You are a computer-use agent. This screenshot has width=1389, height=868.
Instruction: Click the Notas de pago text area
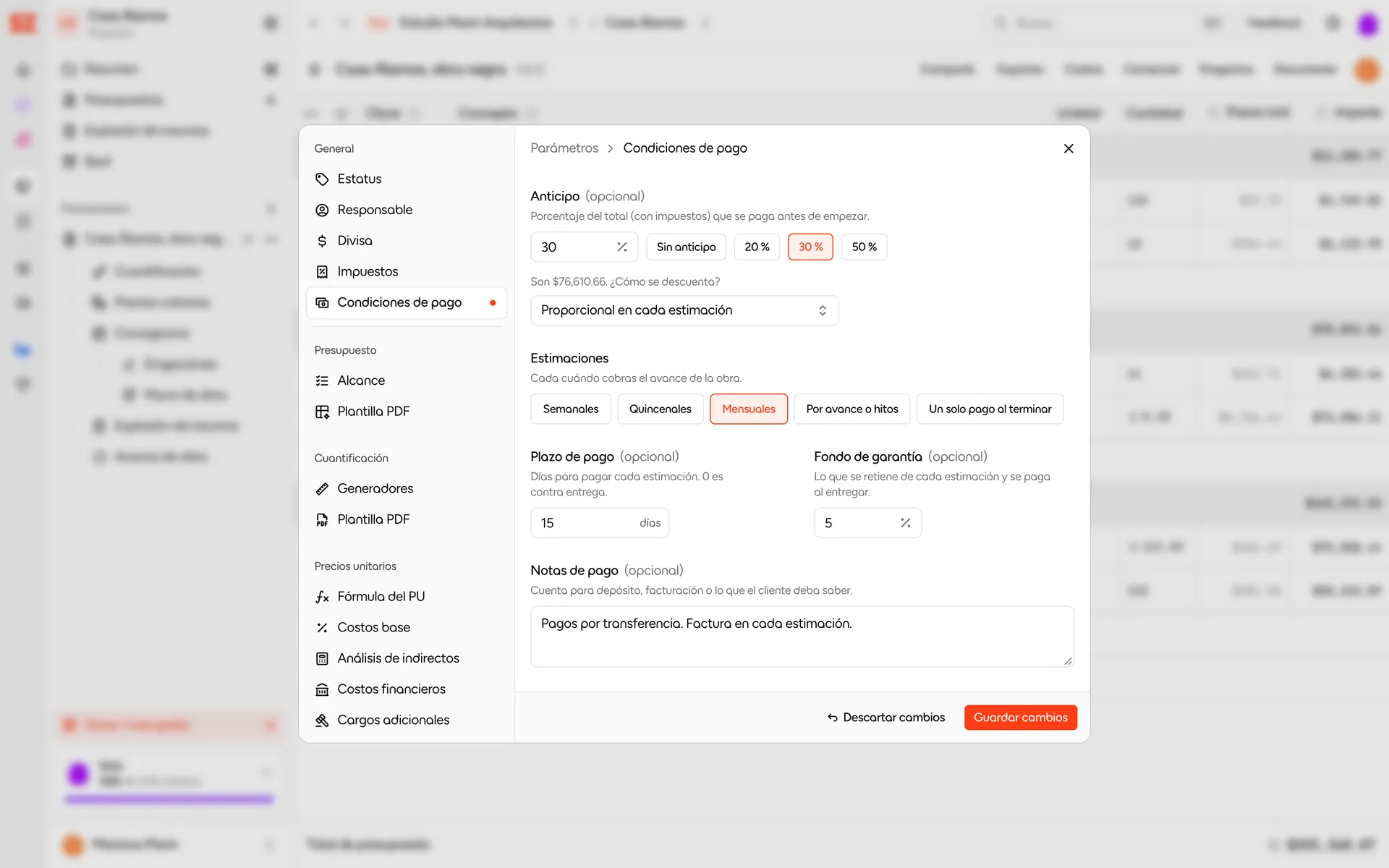(x=802, y=637)
